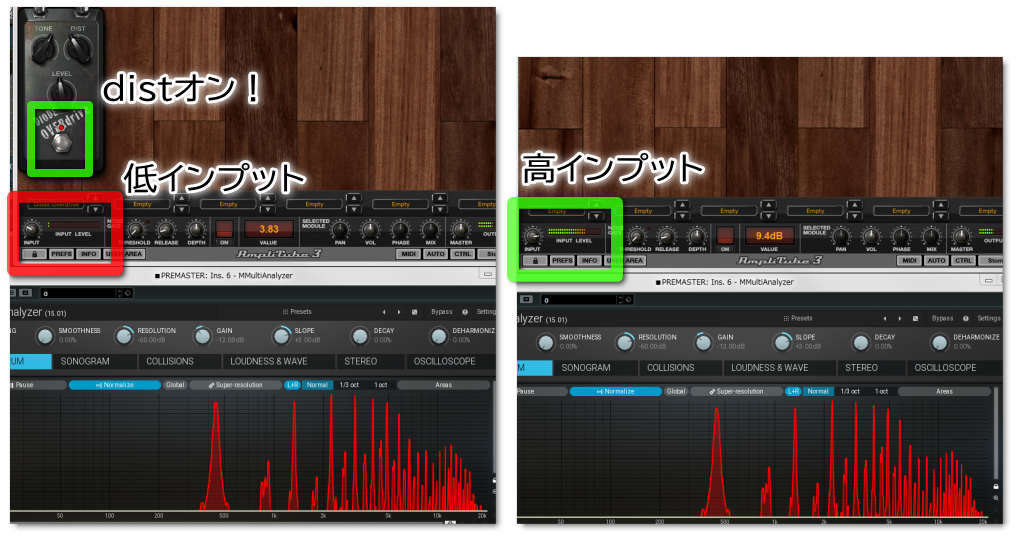
Task: Click the help icon in left MMultiAnalyzer
Action: click(465, 312)
